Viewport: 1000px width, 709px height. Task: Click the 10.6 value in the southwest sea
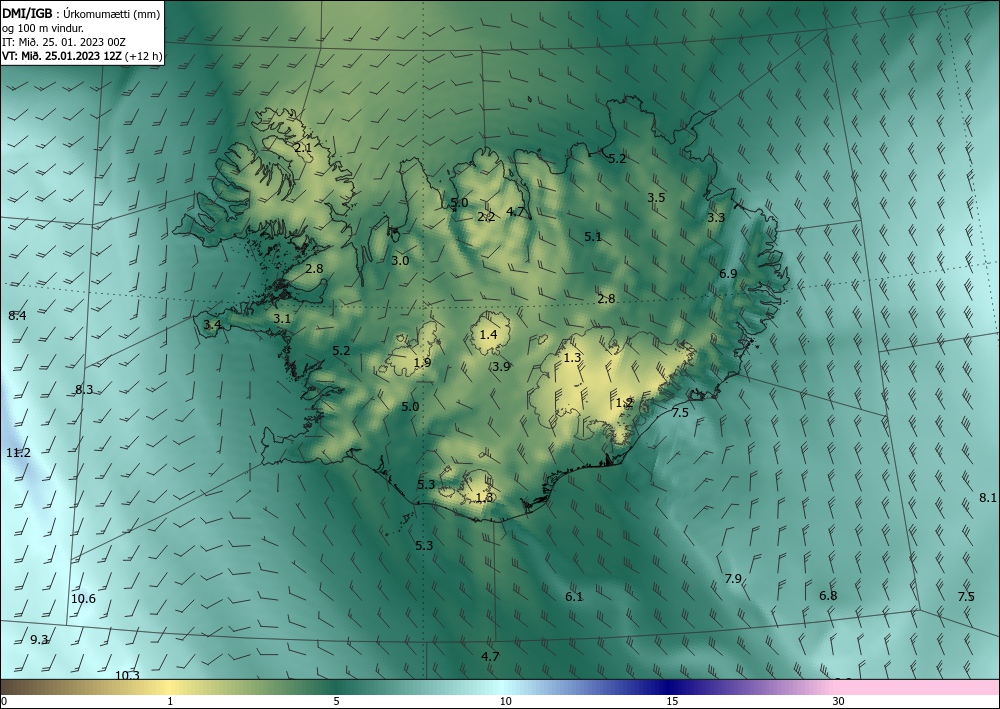click(x=84, y=599)
